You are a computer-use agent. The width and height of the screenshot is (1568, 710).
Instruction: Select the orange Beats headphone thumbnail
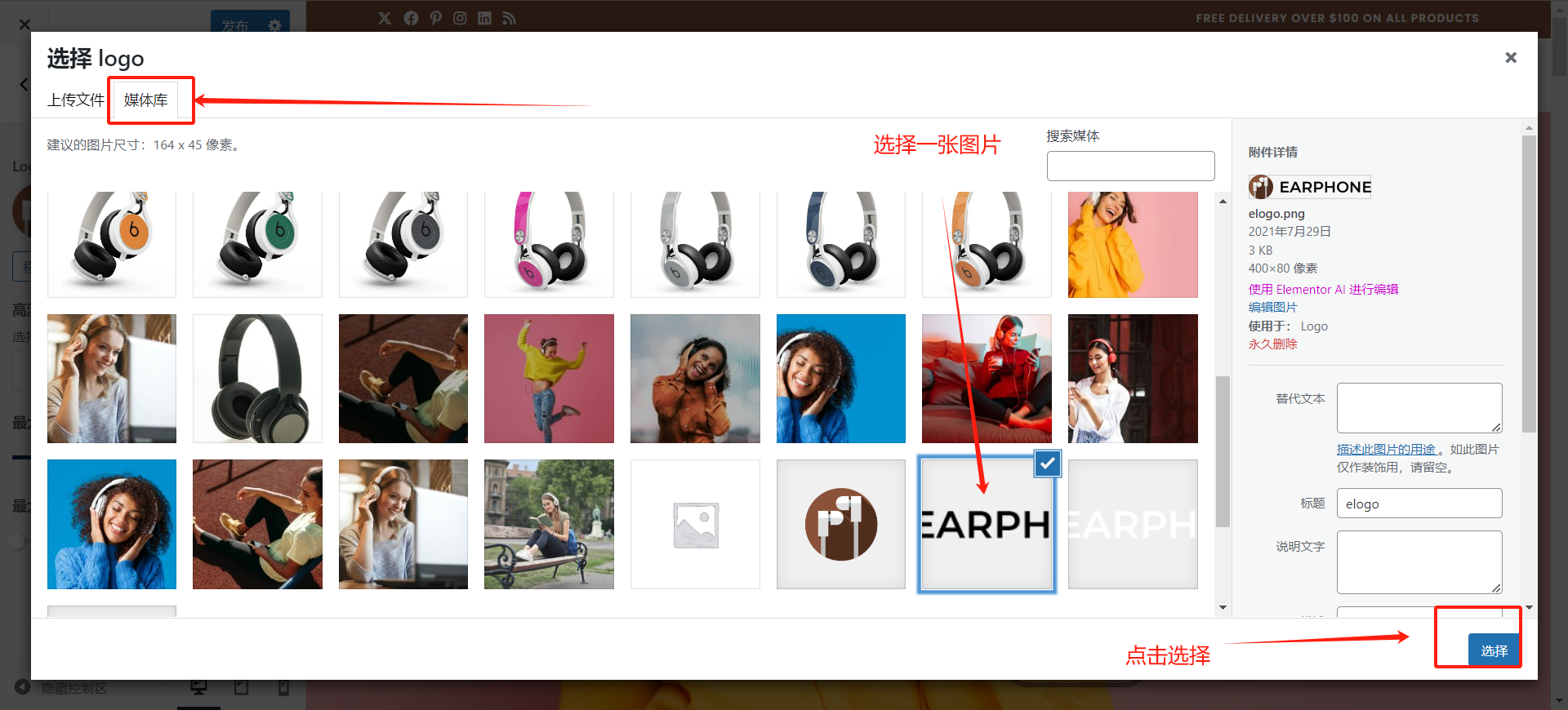tap(112, 244)
